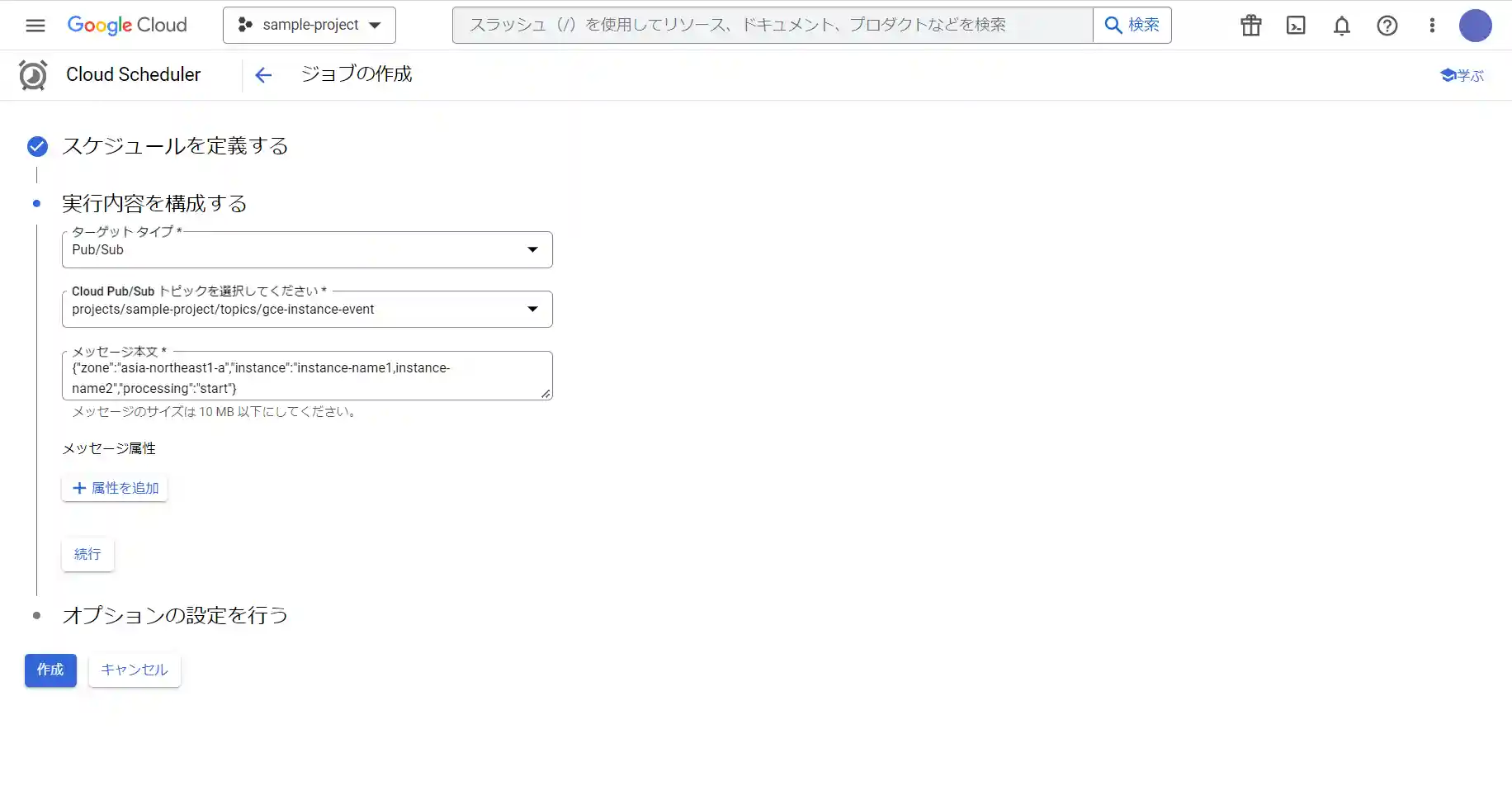Go to Google Cloud home logo
The image size is (1512, 786).
(x=127, y=25)
